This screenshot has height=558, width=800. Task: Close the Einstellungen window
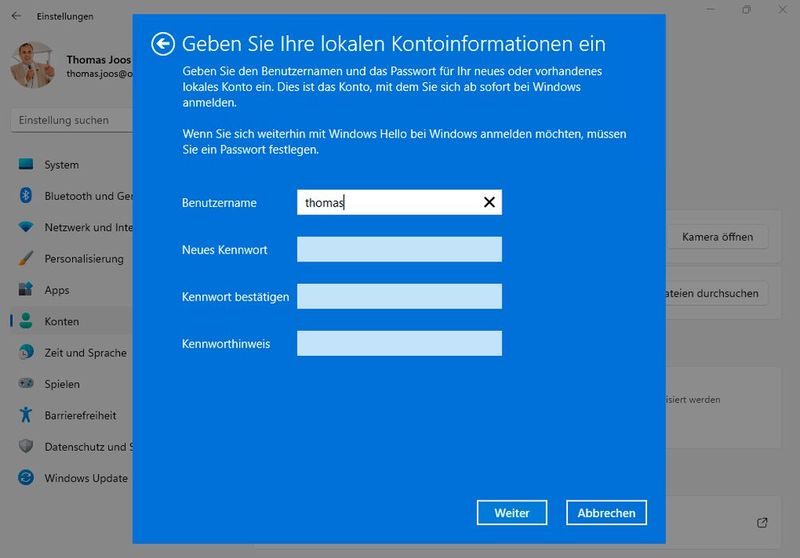click(x=783, y=10)
